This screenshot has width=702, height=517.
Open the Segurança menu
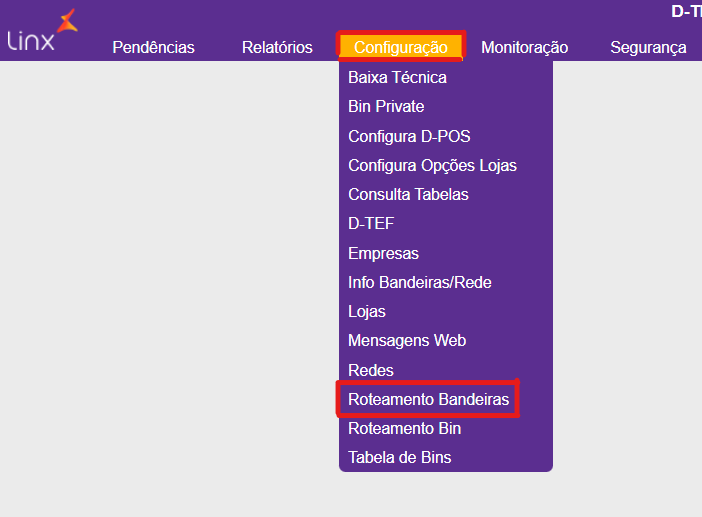click(648, 47)
